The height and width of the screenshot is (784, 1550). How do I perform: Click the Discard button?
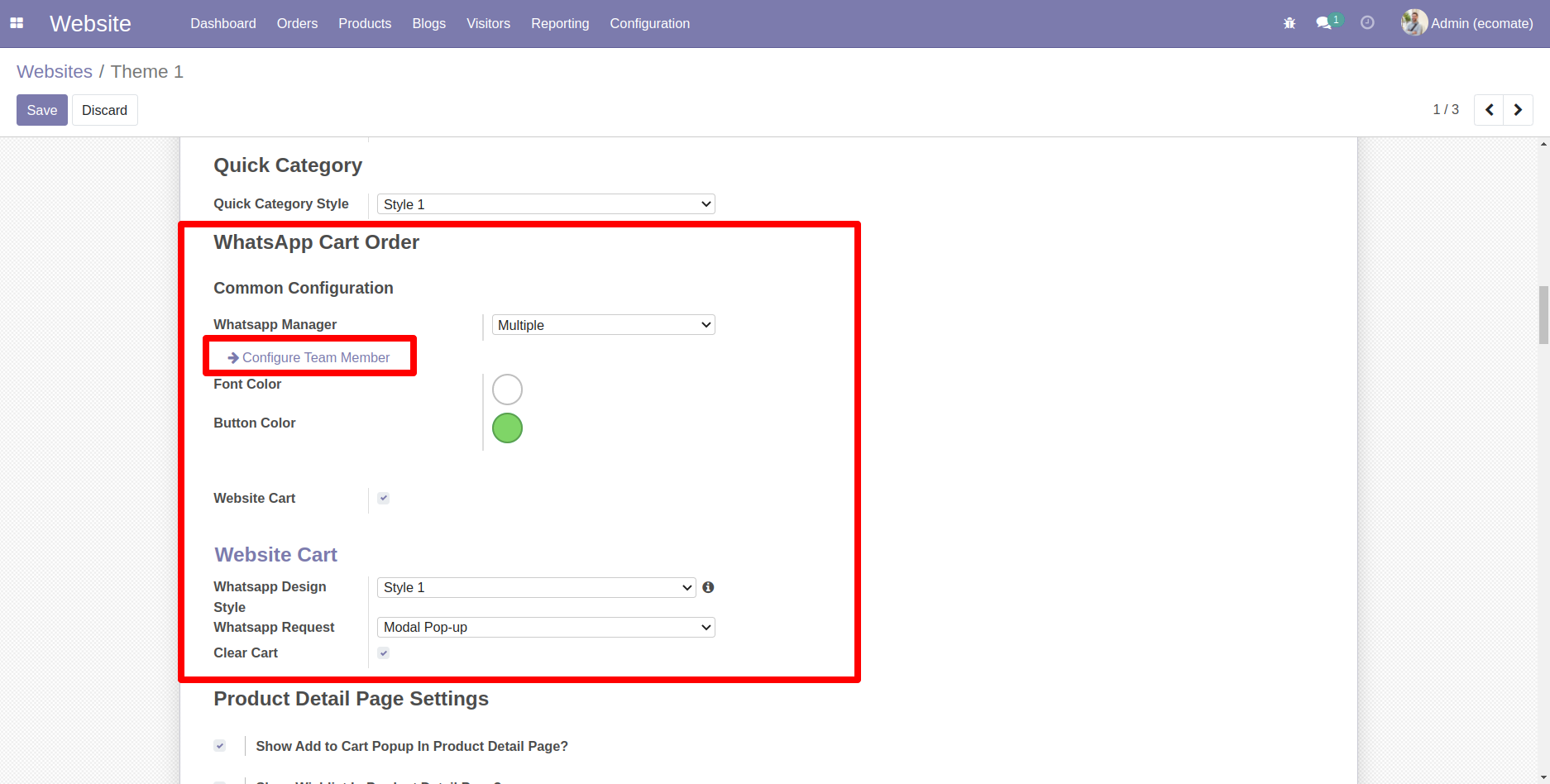(104, 110)
